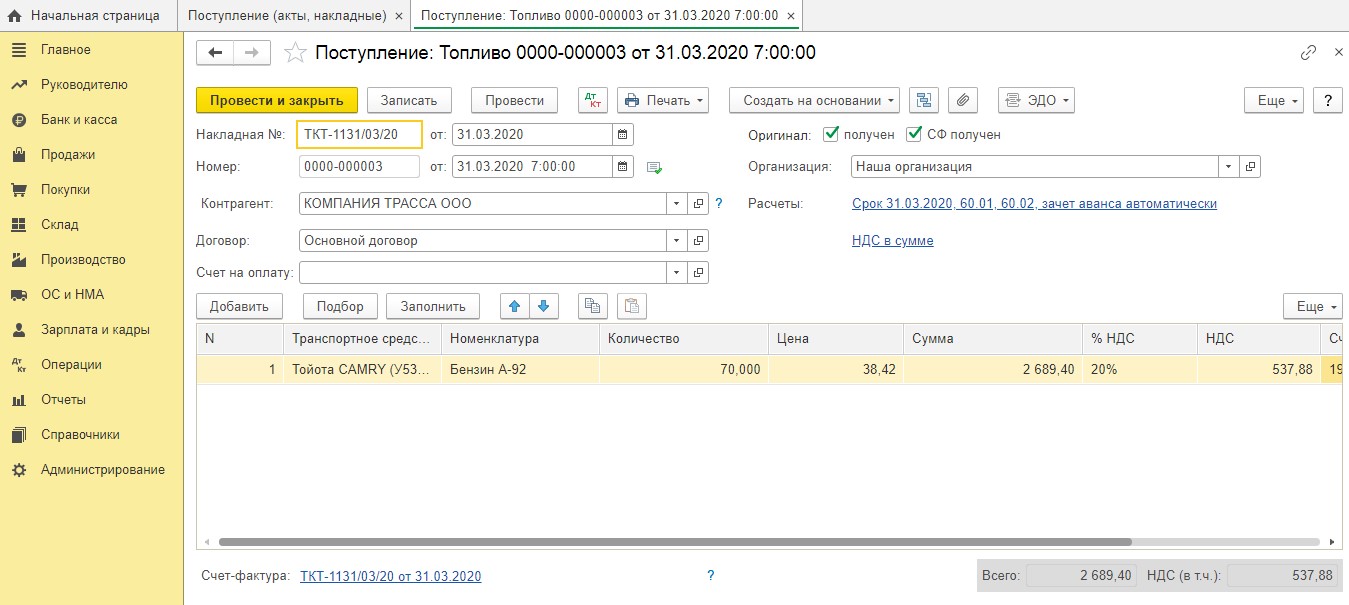Click Заполнить button

433,306
